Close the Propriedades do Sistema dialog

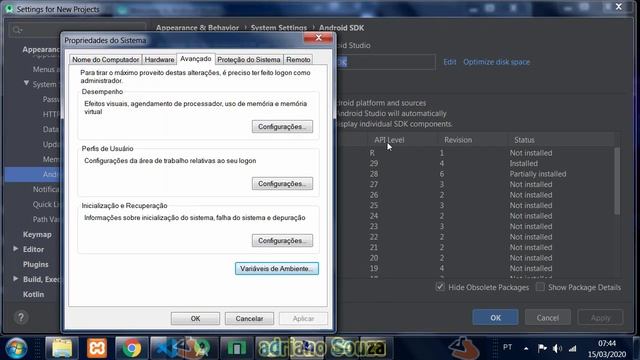pyautogui.click(x=318, y=38)
